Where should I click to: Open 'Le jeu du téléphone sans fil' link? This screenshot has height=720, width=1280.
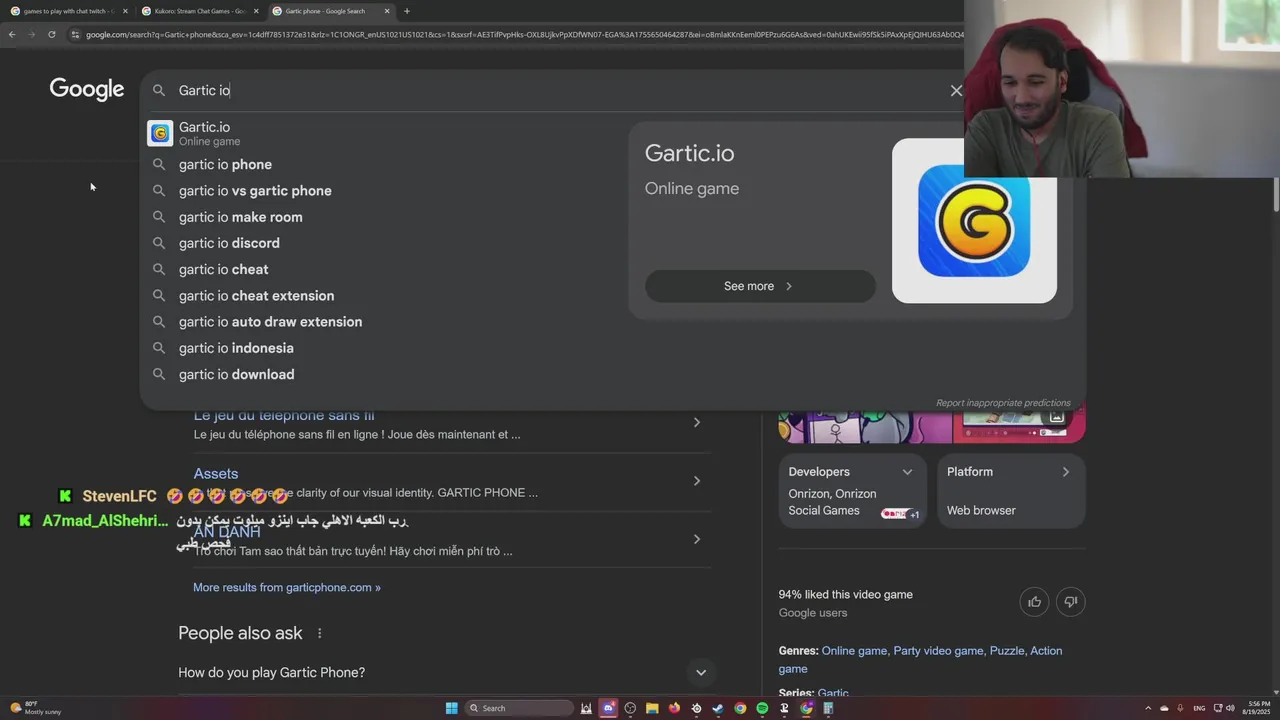284,415
